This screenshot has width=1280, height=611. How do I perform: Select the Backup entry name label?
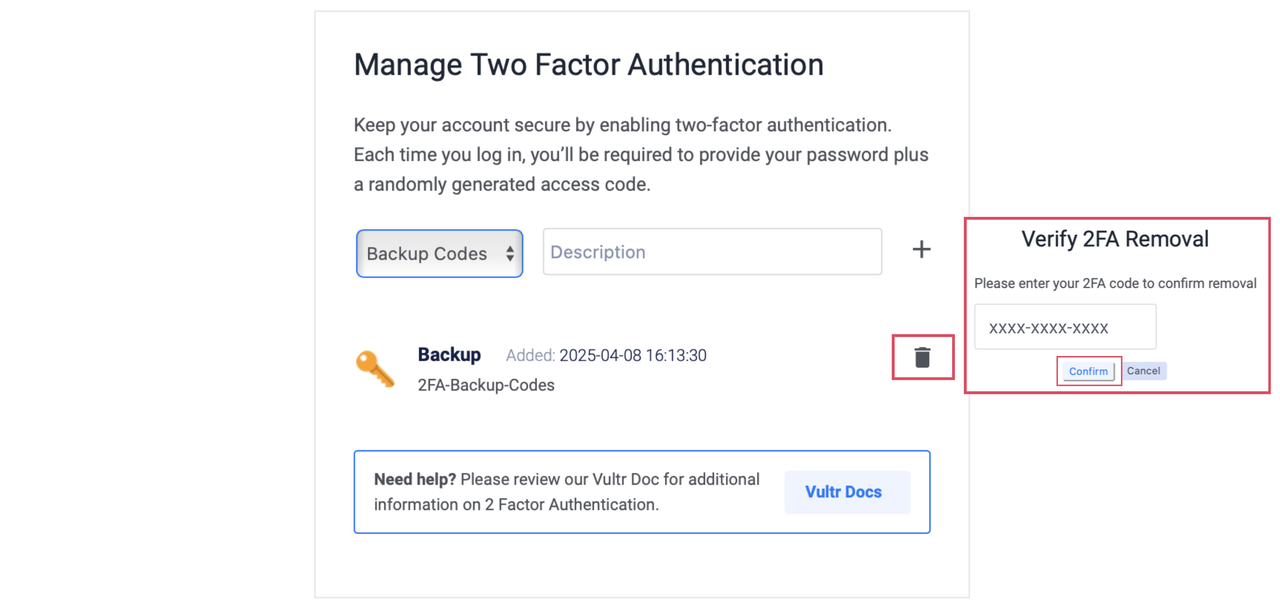click(x=449, y=354)
